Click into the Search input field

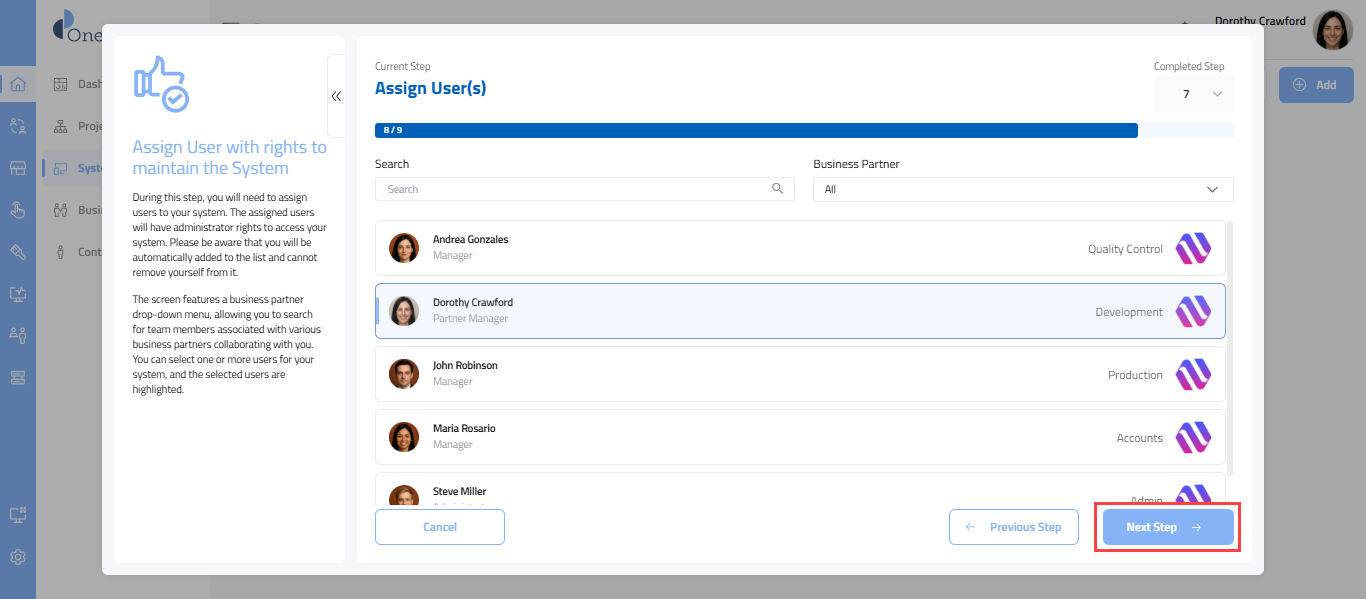(x=575, y=189)
